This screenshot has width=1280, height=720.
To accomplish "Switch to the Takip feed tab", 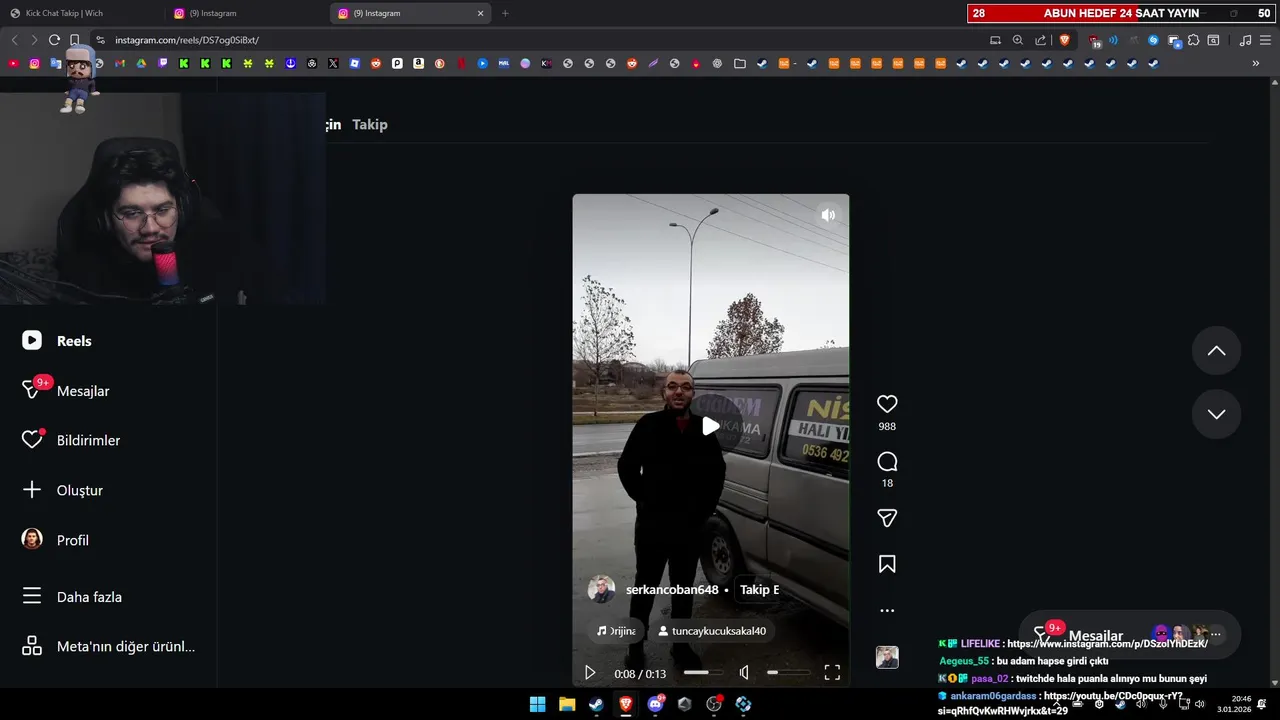I will 370,124.
